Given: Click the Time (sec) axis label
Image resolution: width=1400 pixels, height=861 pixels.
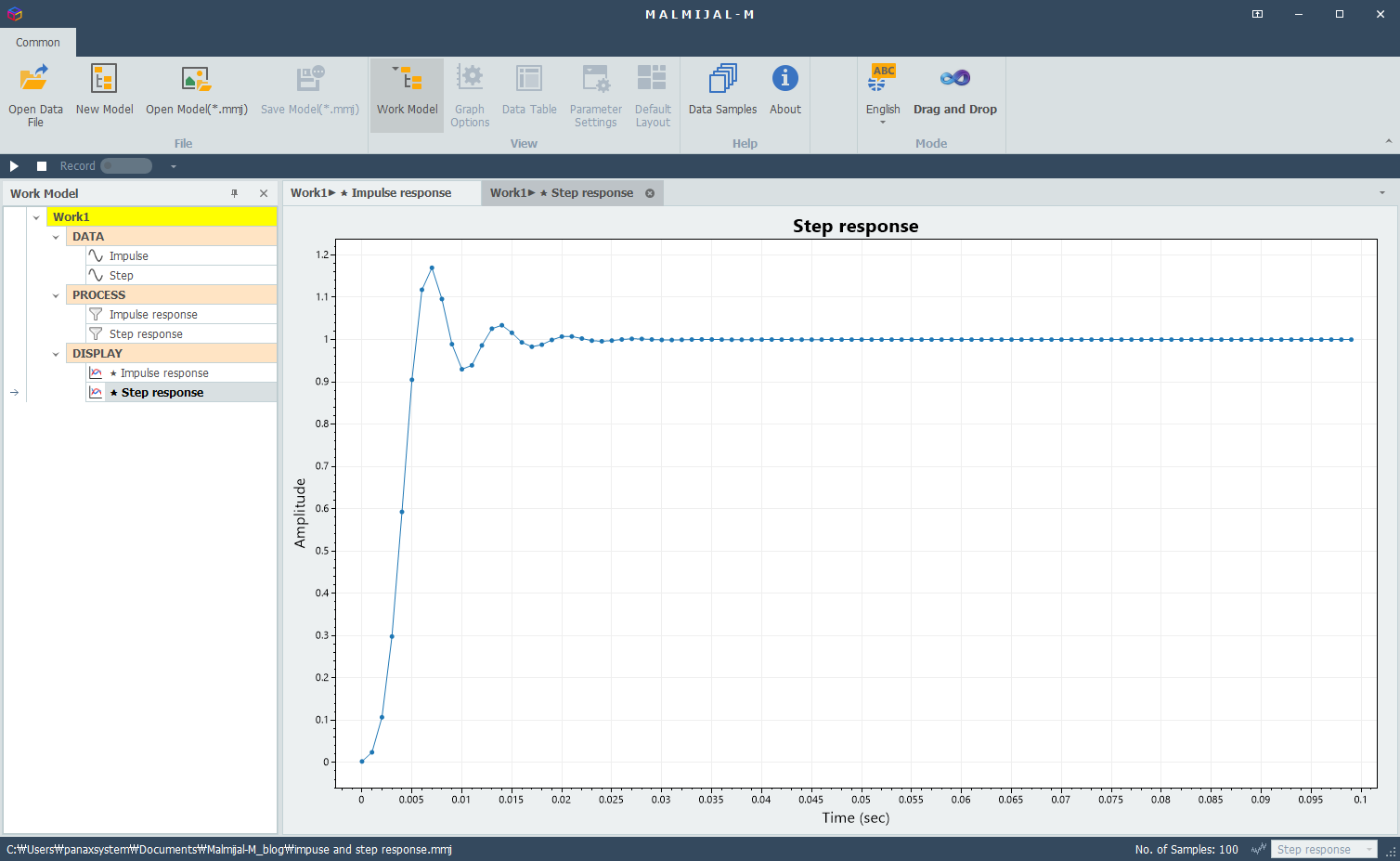Looking at the screenshot, I should (x=855, y=817).
